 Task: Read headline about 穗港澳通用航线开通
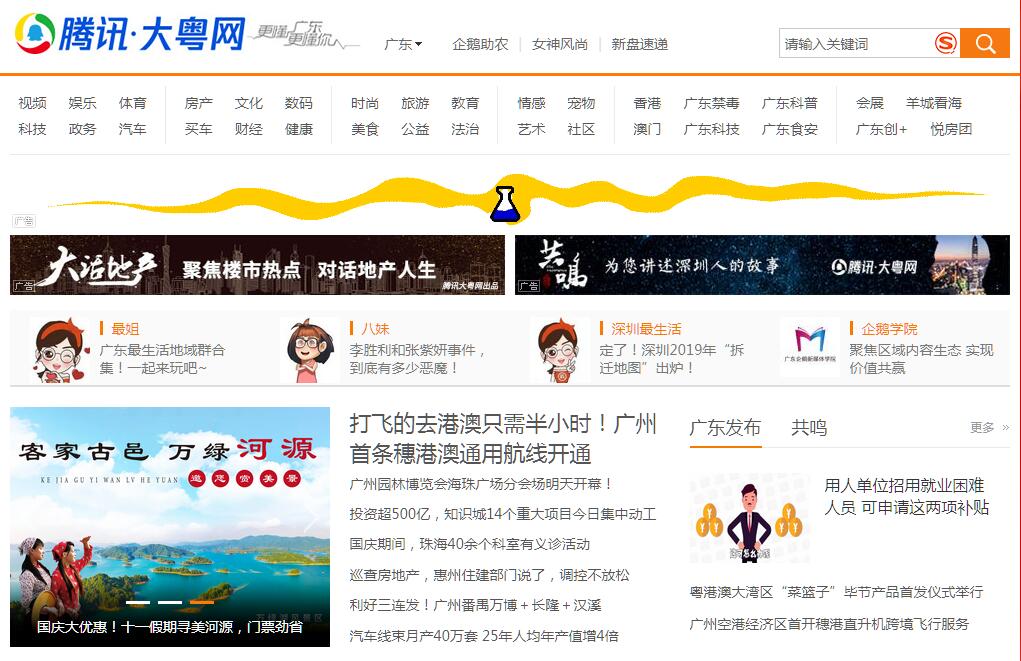[x=503, y=438]
